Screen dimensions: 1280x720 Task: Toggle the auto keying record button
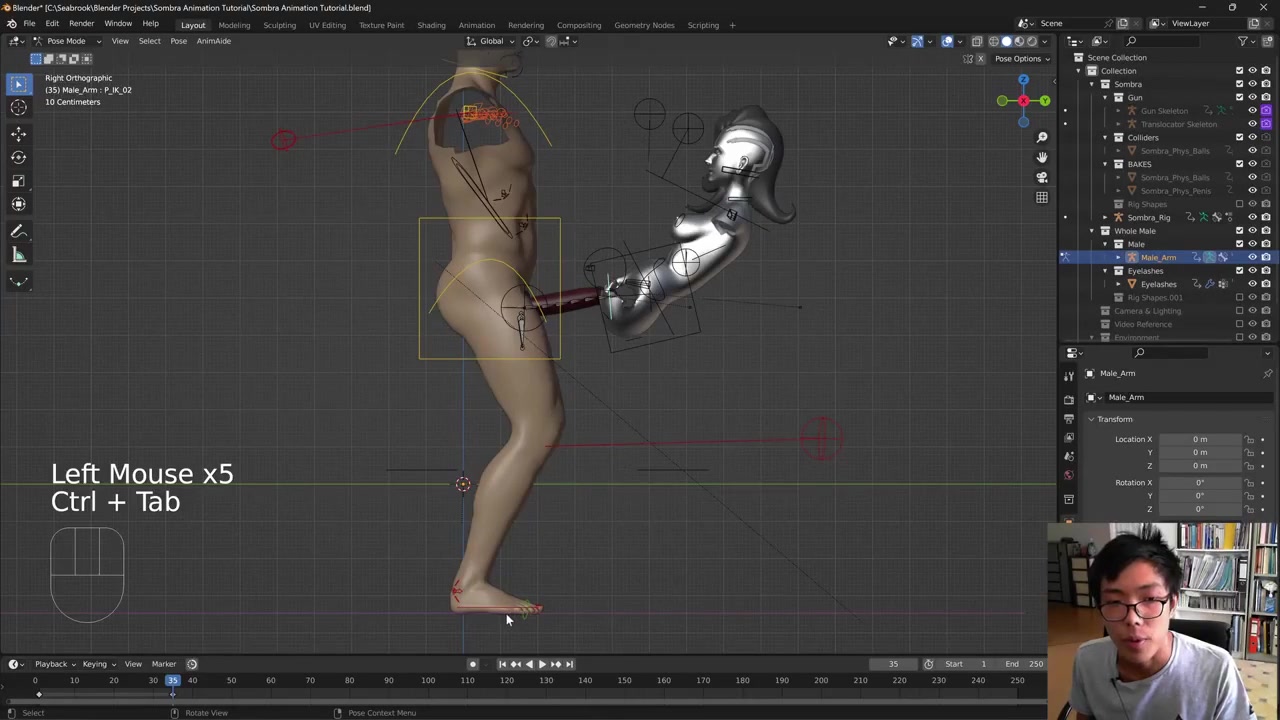(473, 664)
